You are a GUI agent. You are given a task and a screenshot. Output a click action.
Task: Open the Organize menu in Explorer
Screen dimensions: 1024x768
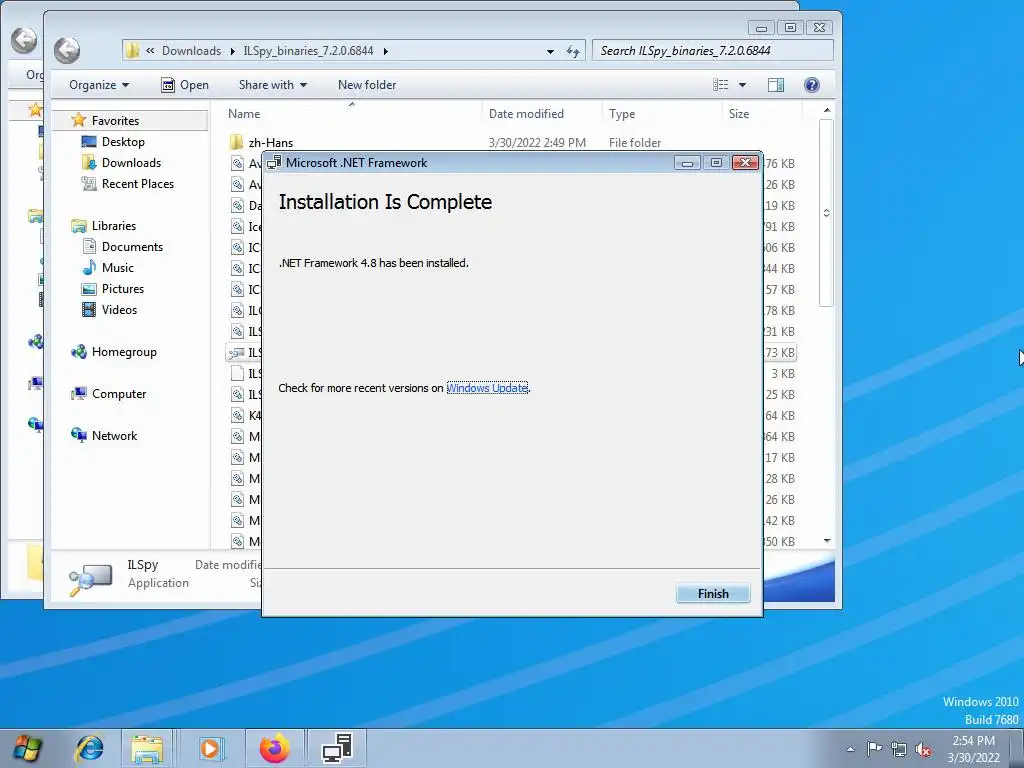[99, 85]
